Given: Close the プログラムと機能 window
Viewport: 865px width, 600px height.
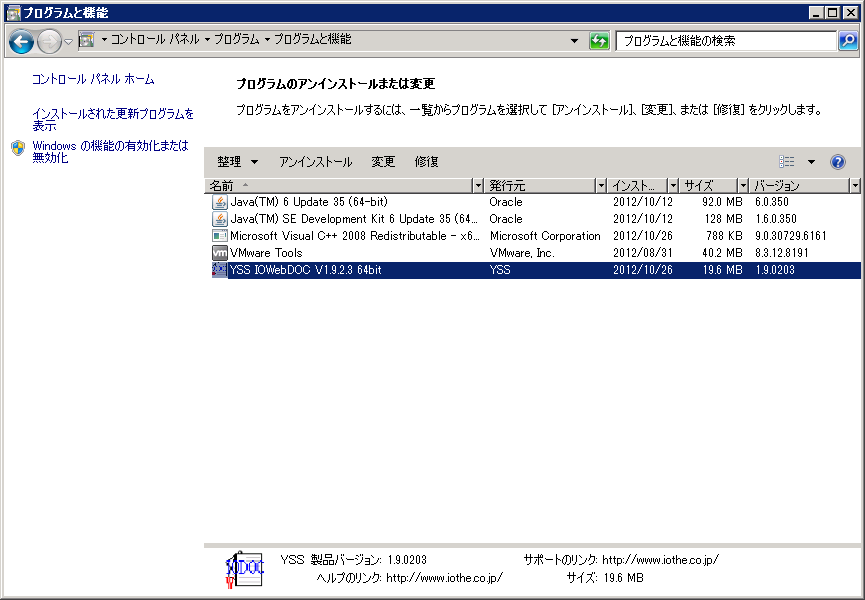Looking at the screenshot, I should 851,12.
